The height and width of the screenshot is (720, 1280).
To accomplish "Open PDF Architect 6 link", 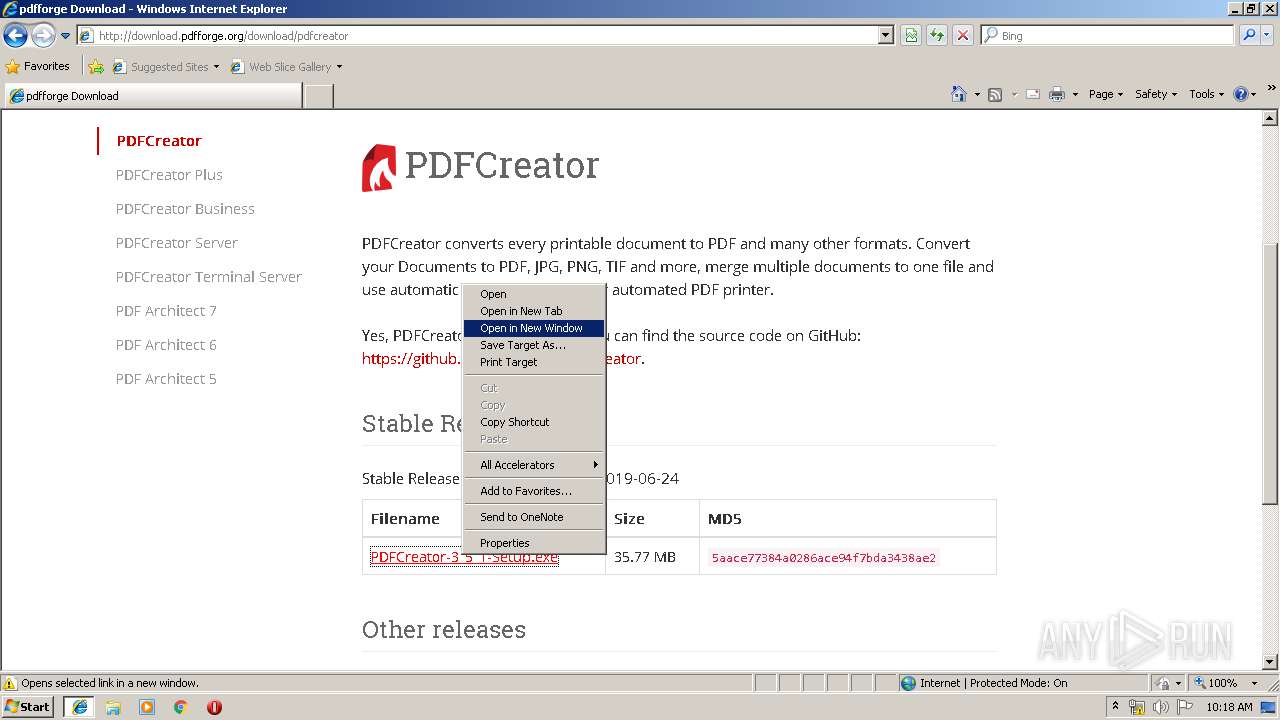I will tap(166, 345).
